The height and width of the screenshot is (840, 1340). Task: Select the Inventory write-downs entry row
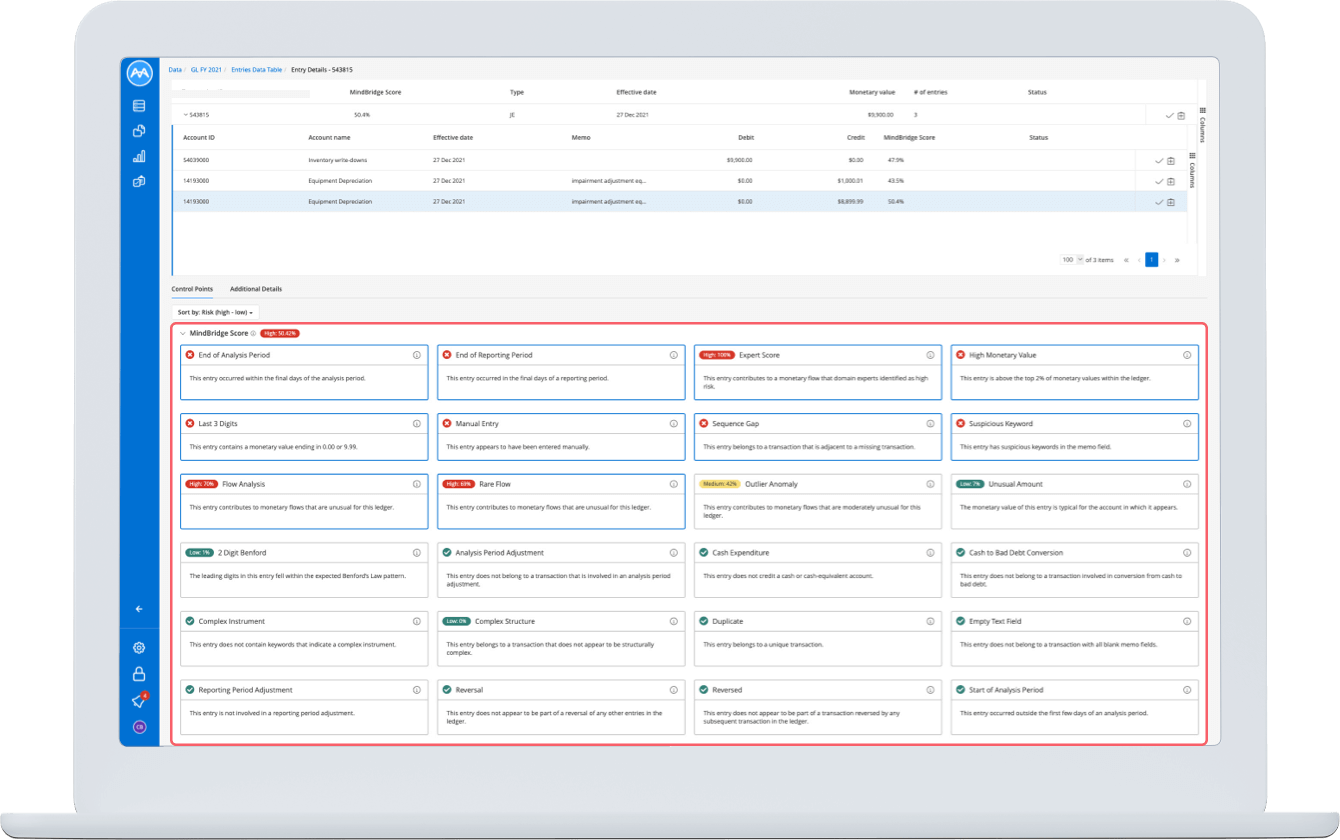680,160
